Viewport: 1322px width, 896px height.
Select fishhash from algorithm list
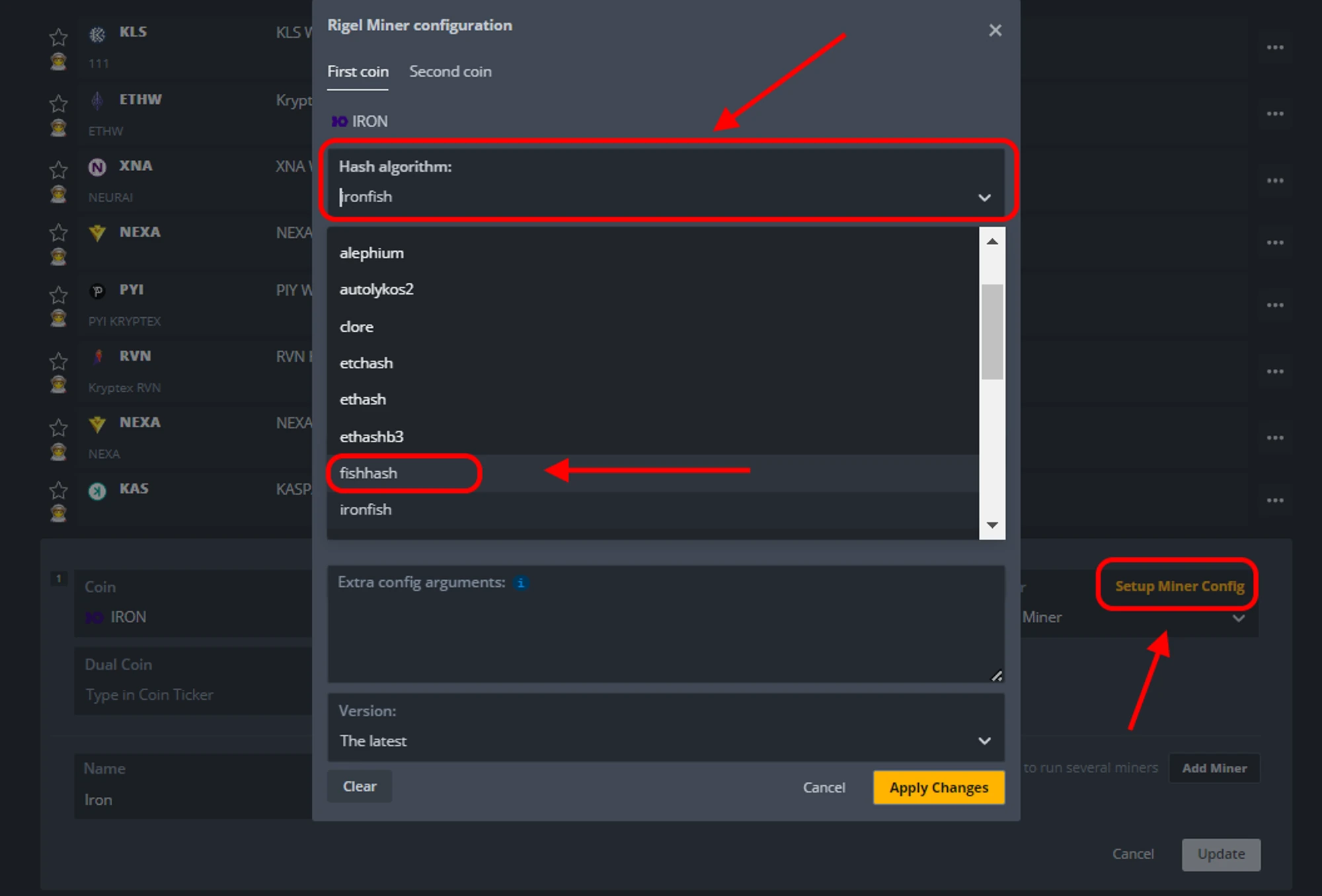tap(369, 473)
